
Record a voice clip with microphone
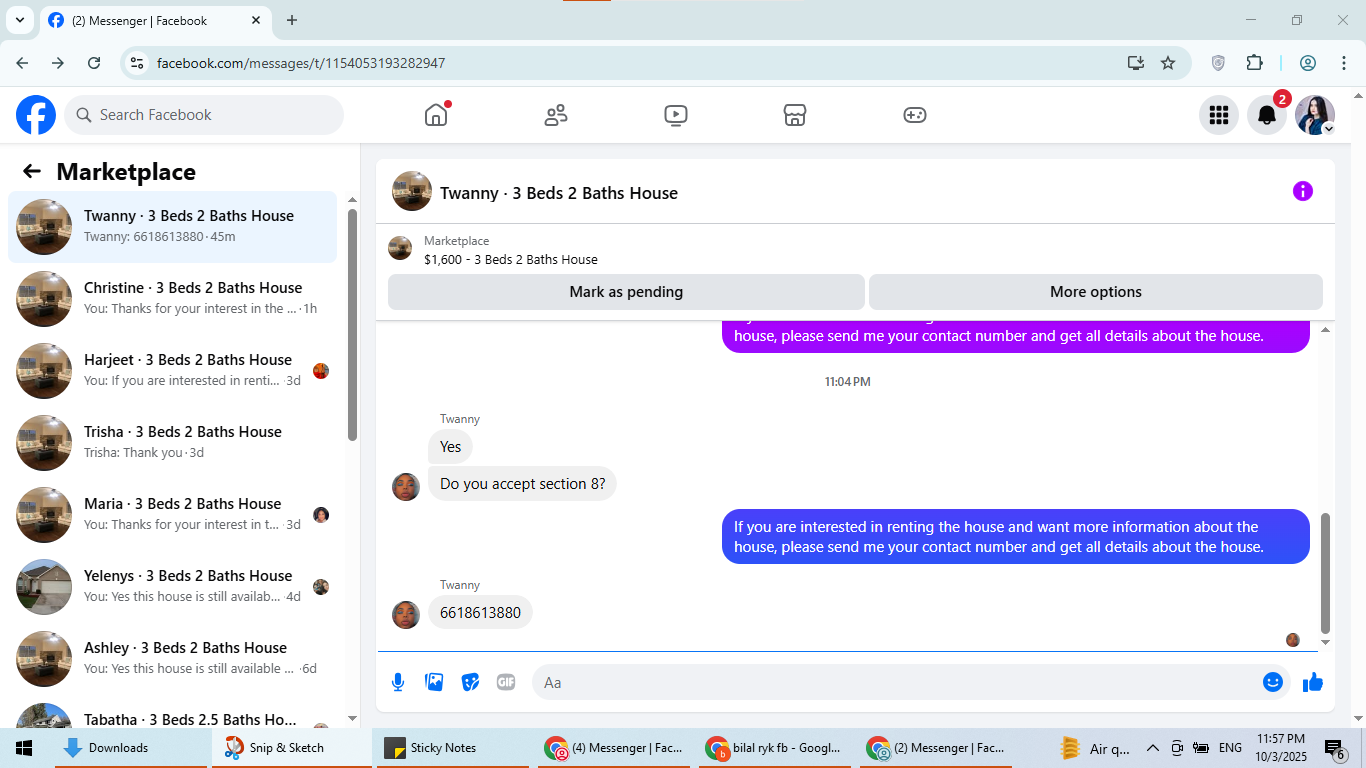pyautogui.click(x=398, y=682)
